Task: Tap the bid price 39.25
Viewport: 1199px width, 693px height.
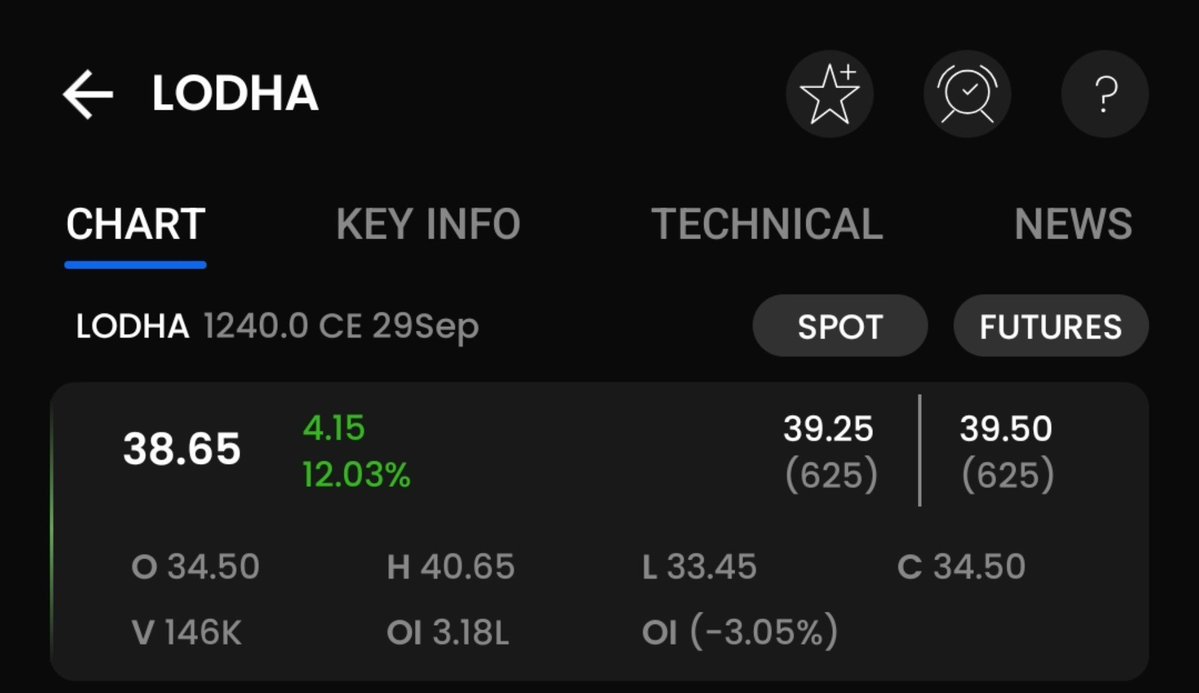Action: (x=828, y=429)
